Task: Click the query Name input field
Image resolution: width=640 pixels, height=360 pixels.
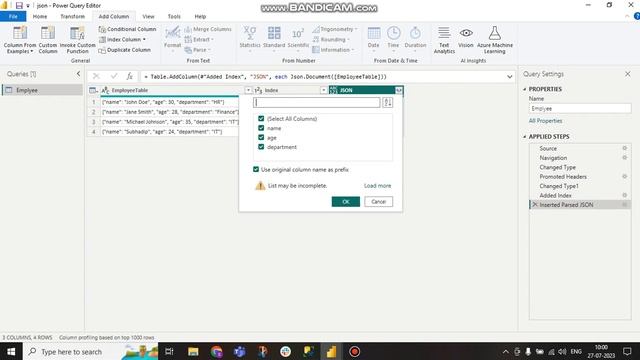Action: coord(580,109)
